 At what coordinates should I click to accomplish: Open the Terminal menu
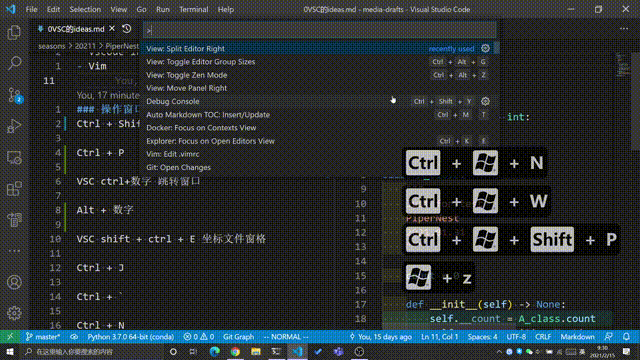193,9
